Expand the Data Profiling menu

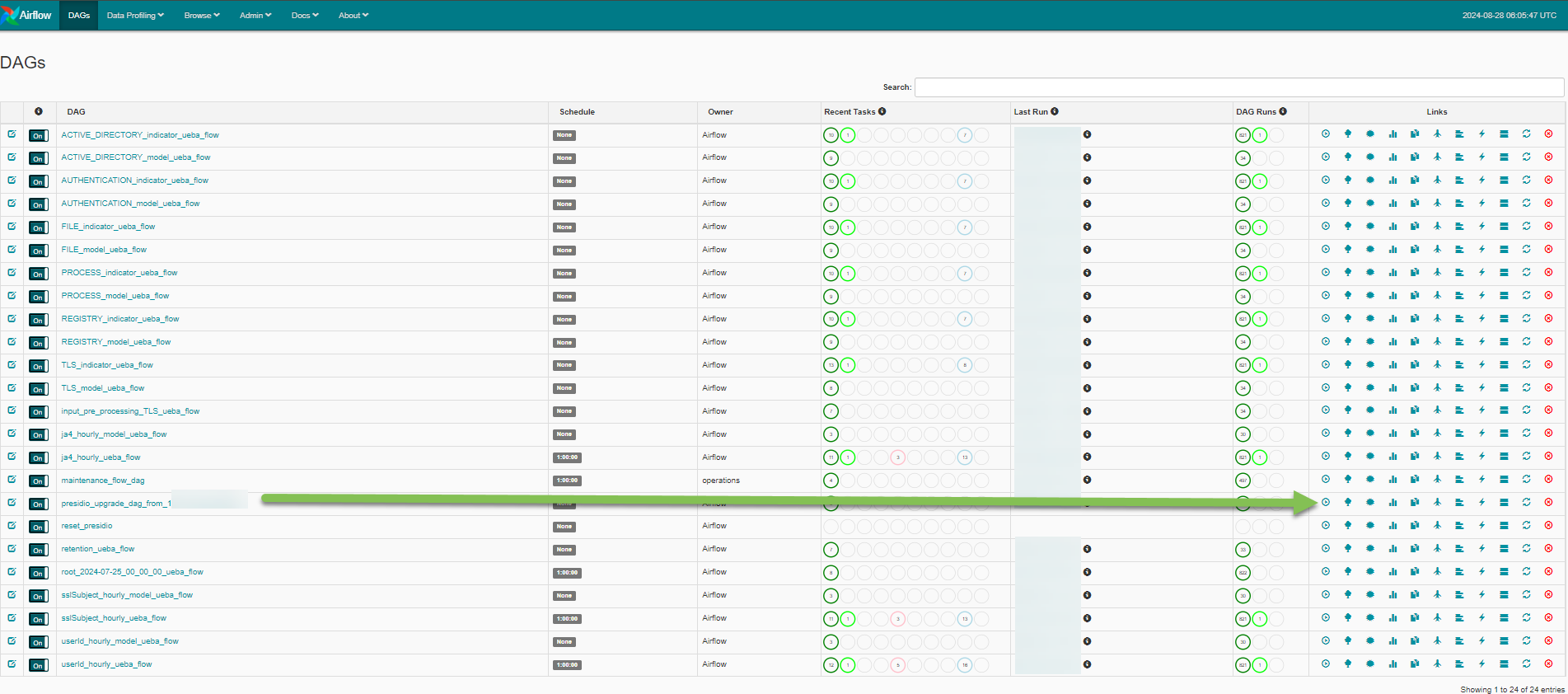point(135,16)
